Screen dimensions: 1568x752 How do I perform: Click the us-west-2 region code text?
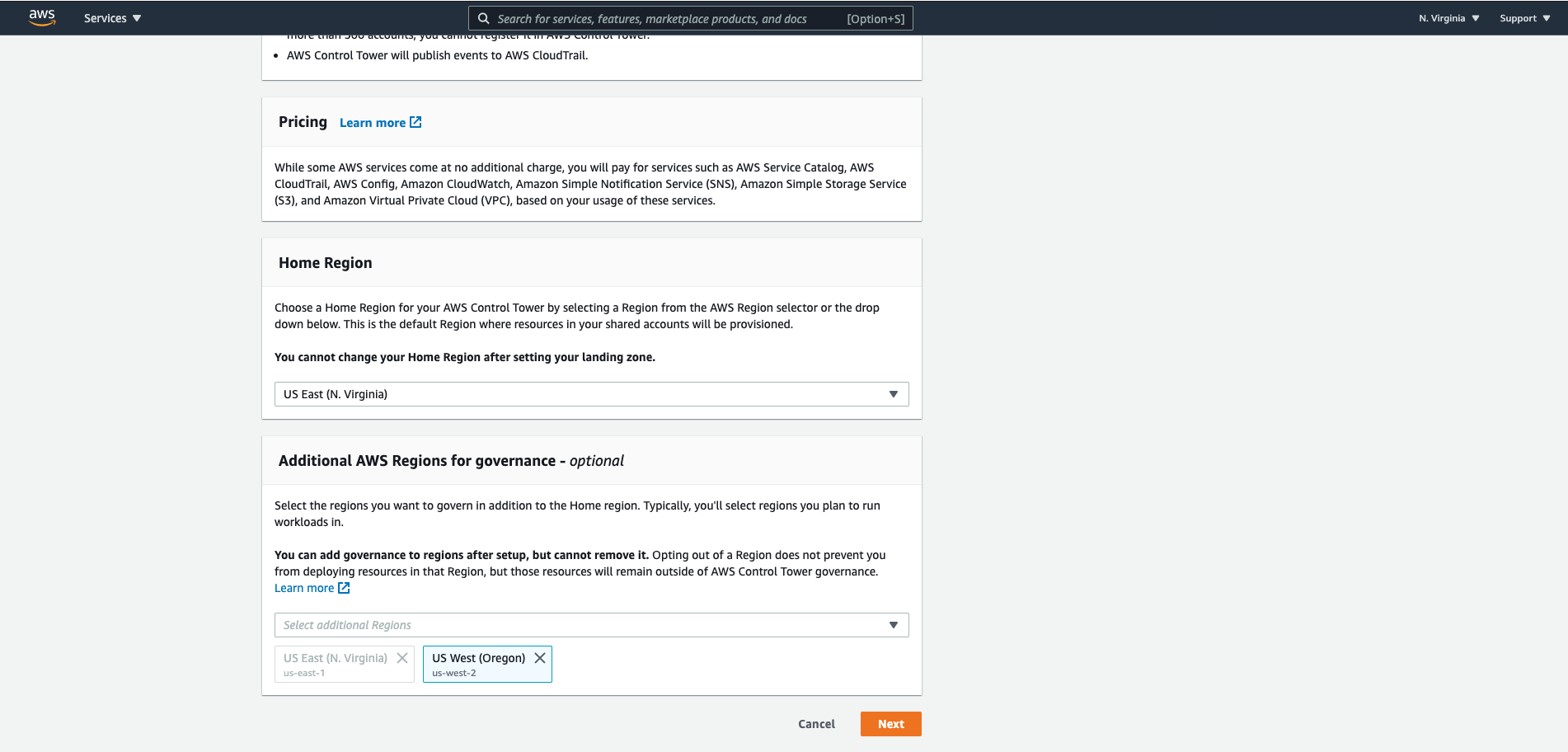pos(454,673)
